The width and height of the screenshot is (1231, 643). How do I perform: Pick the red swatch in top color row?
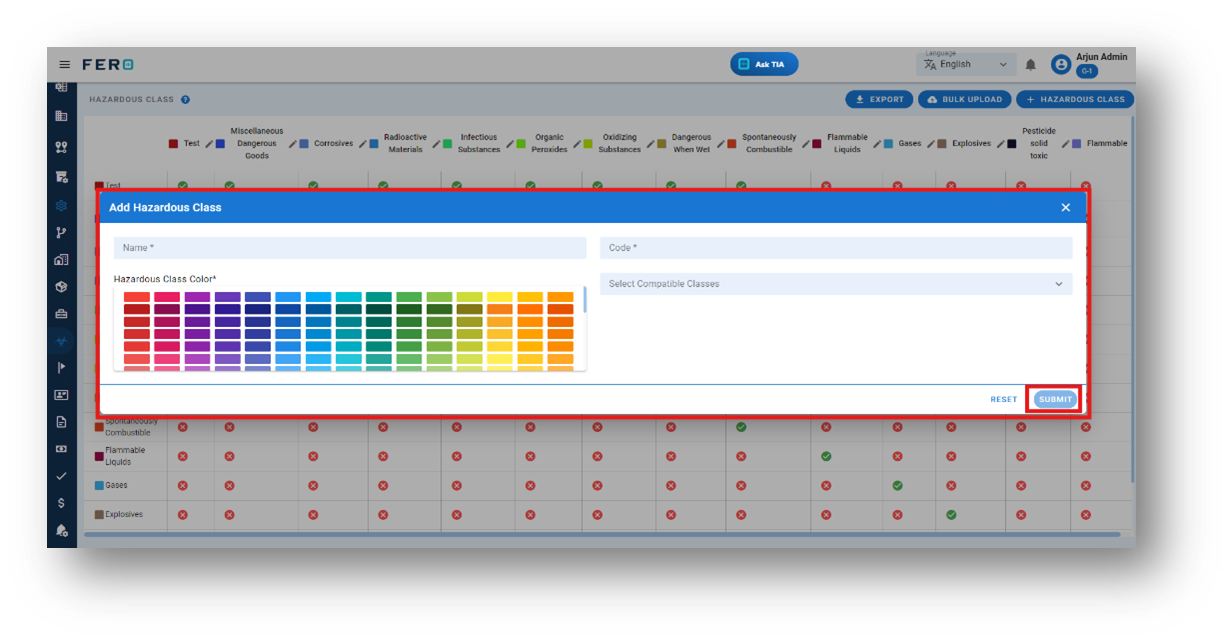coord(137,297)
